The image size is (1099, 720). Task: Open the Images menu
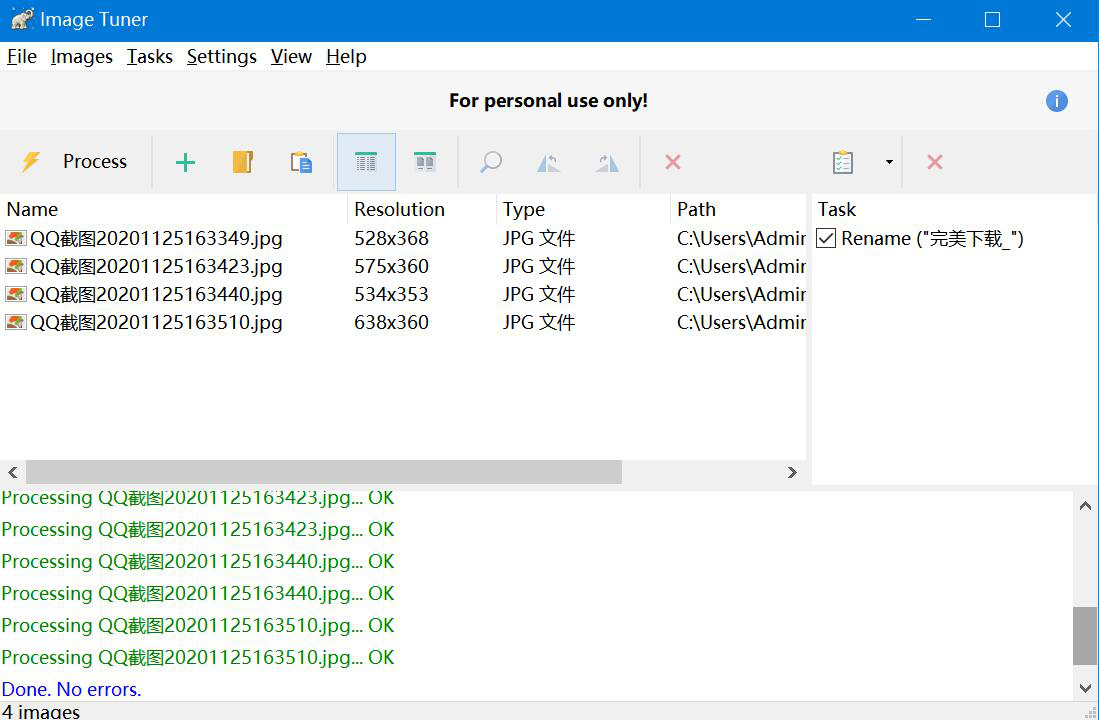81,57
